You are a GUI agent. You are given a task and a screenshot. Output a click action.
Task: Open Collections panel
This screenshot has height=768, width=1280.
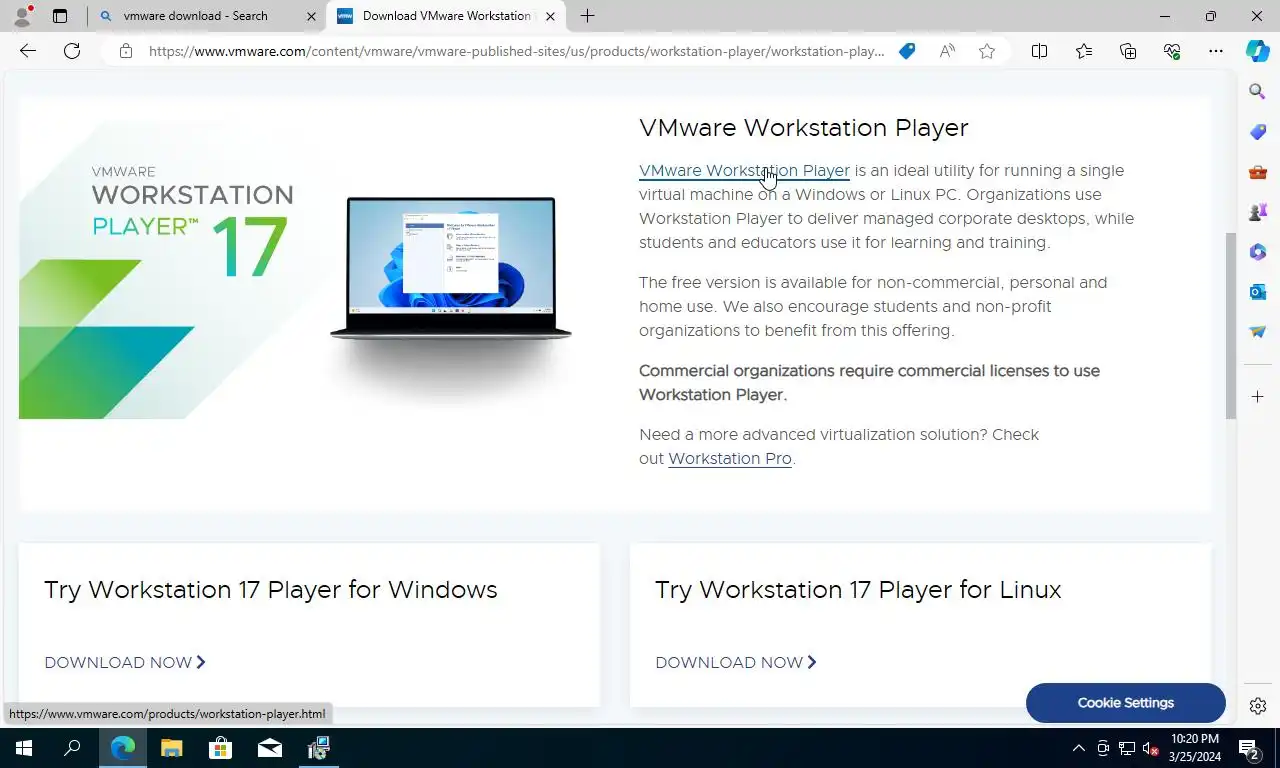[x=1128, y=51]
